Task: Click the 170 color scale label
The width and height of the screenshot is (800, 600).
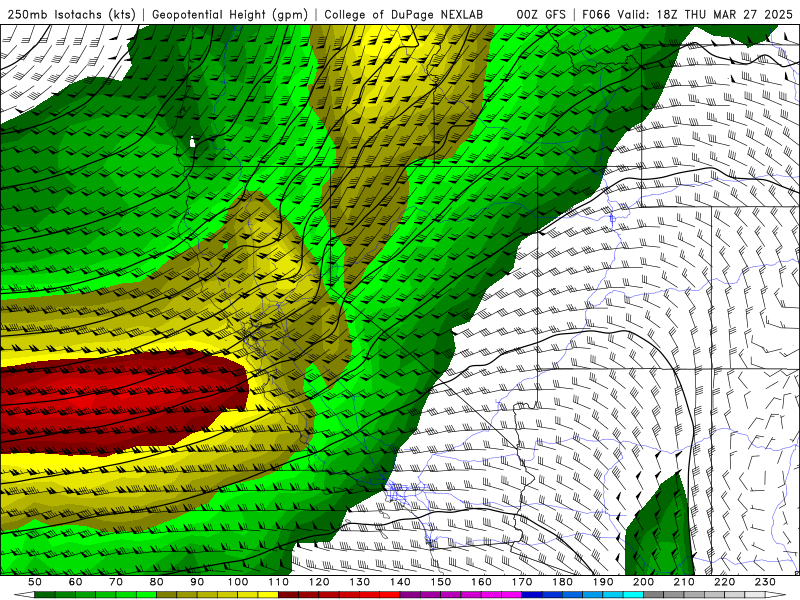Action: pos(522,582)
